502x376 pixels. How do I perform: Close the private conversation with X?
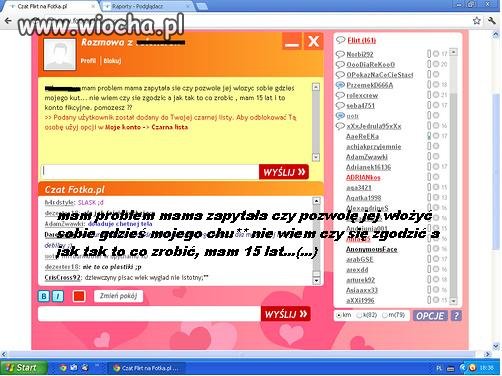(x=313, y=41)
